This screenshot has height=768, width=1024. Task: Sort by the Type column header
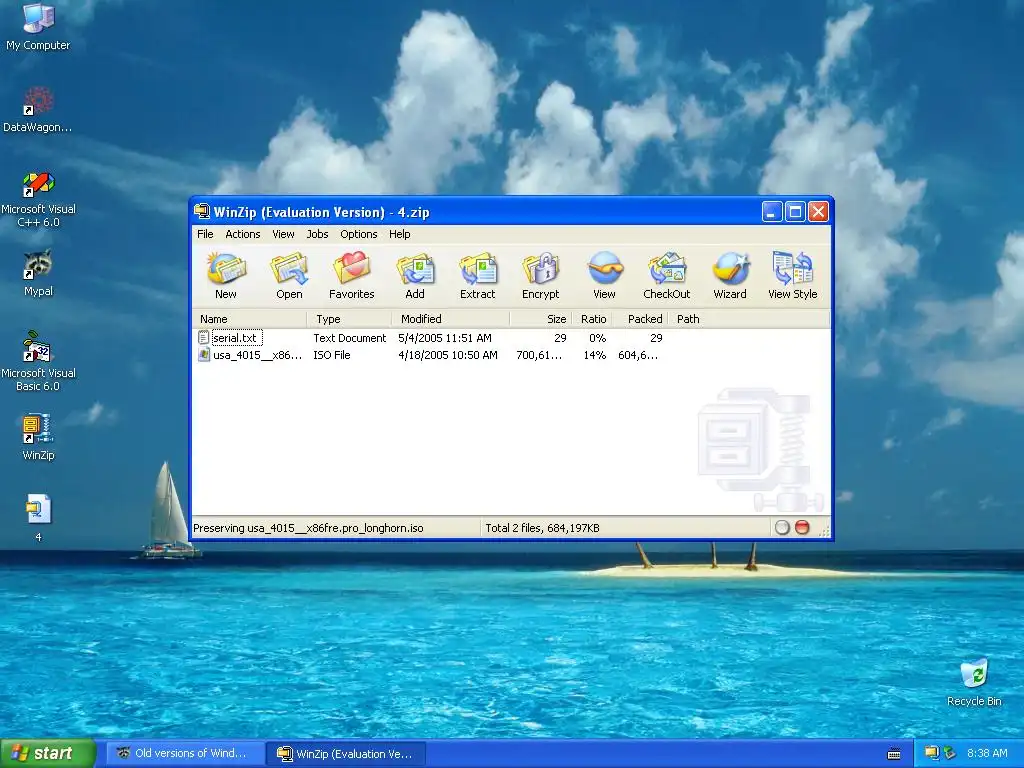click(349, 319)
